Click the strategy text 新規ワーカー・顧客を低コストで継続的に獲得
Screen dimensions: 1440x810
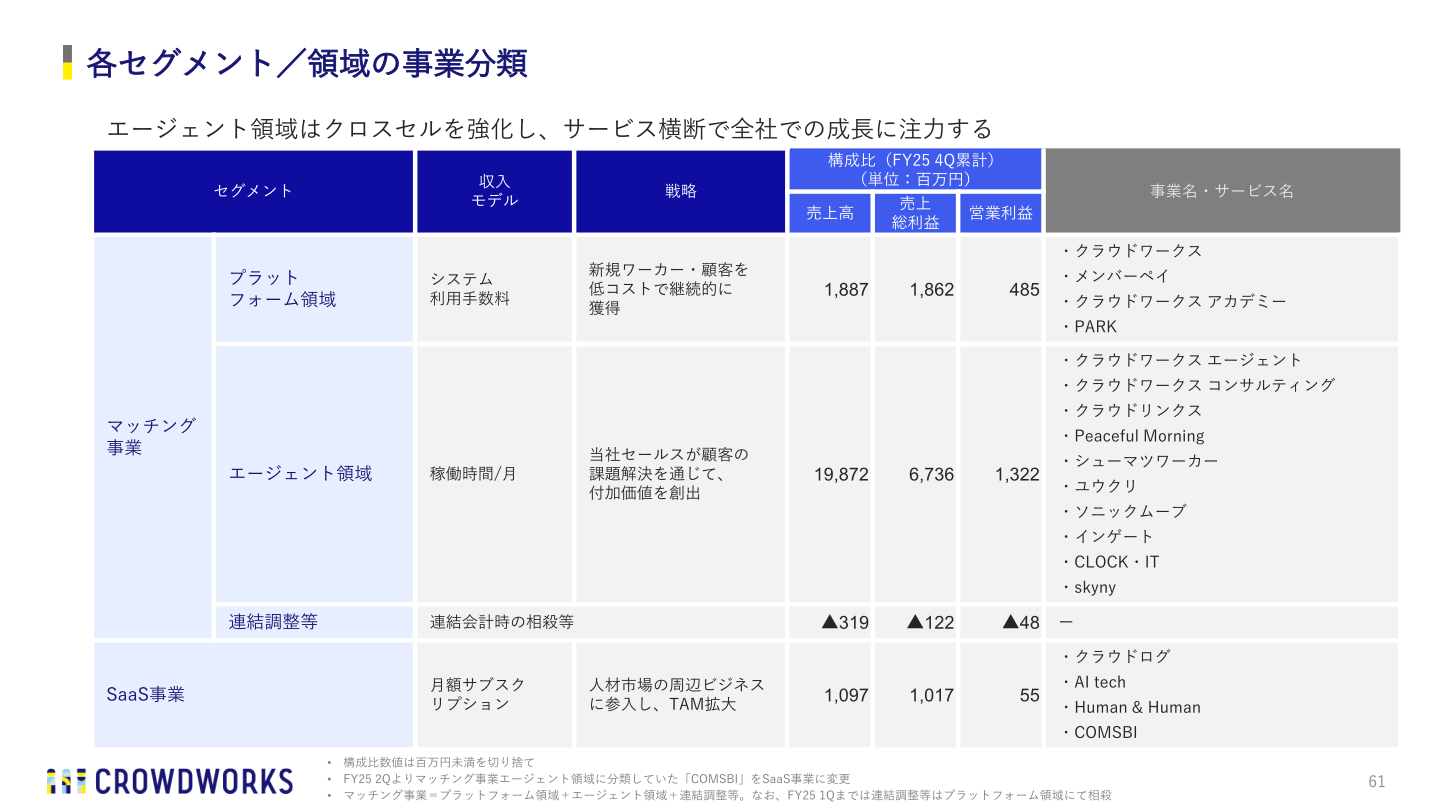(668, 289)
